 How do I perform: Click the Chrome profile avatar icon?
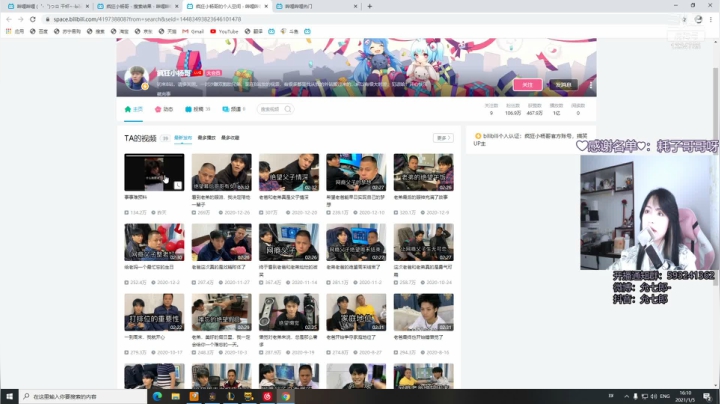click(x=698, y=19)
